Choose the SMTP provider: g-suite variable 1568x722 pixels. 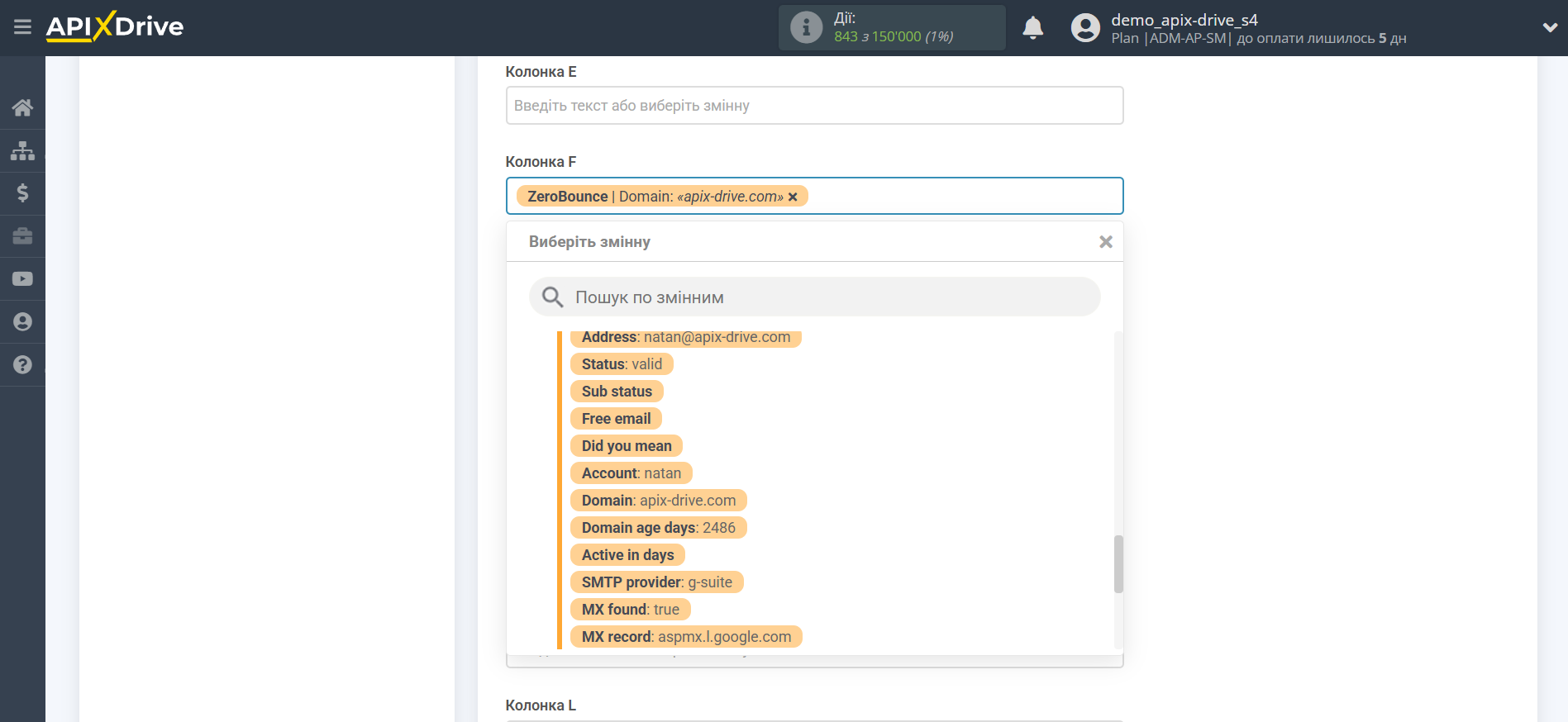click(656, 582)
